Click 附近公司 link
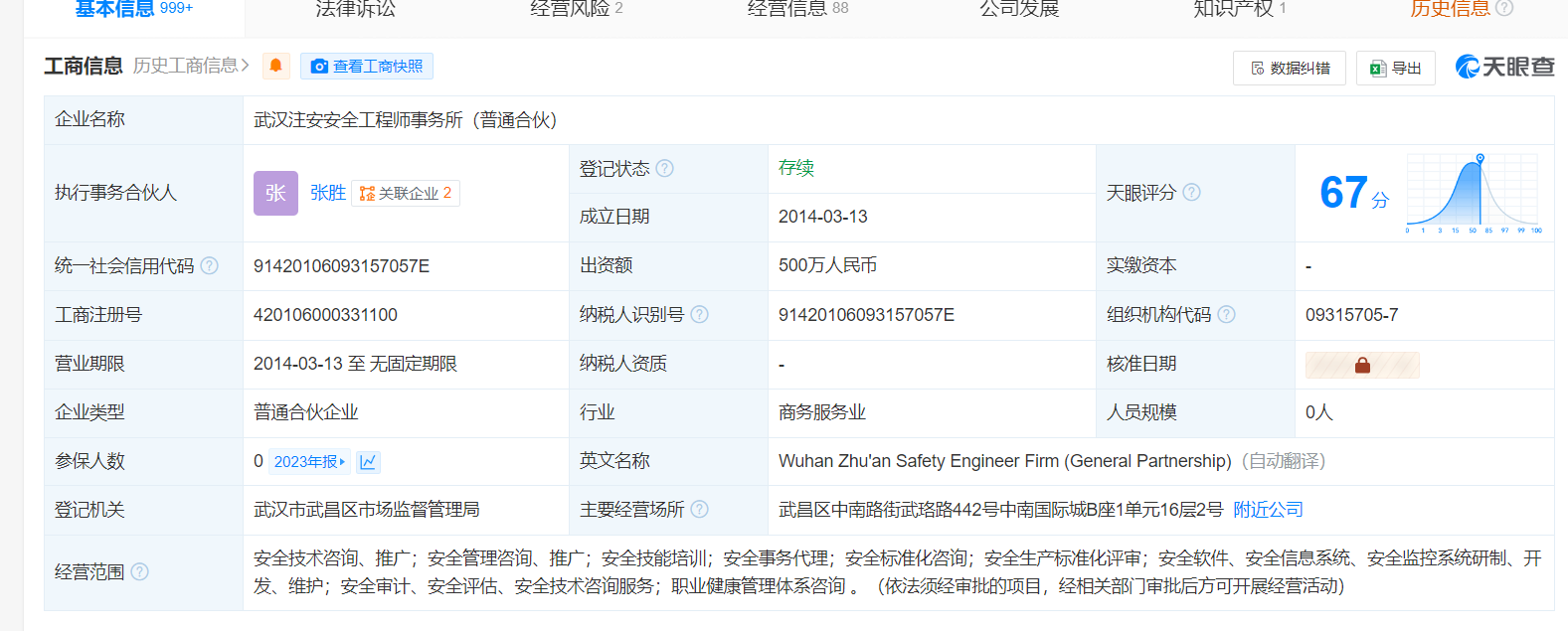This screenshot has height=631, width=1568. pos(1268,510)
